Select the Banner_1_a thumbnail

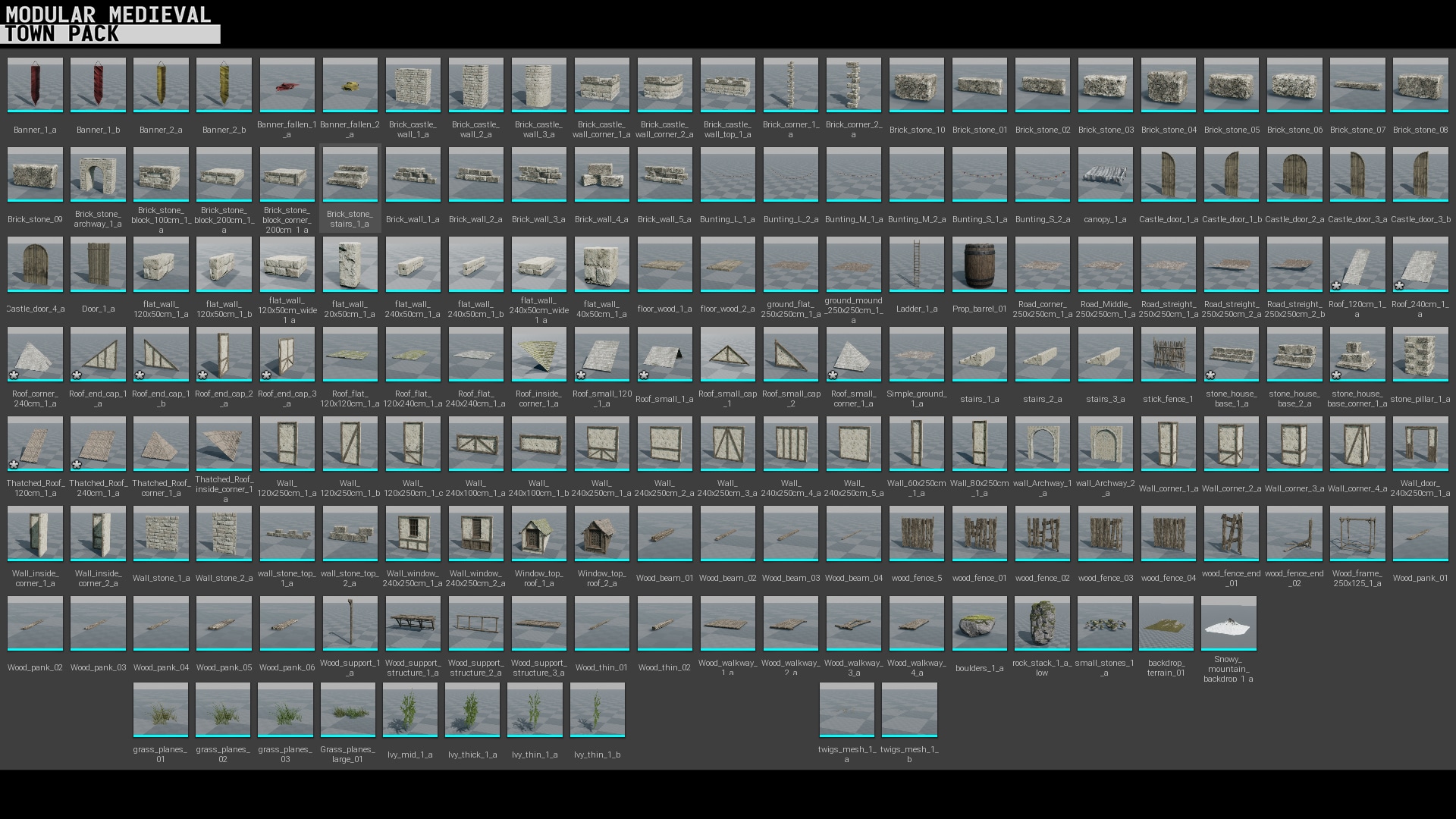pyautogui.click(x=34, y=85)
